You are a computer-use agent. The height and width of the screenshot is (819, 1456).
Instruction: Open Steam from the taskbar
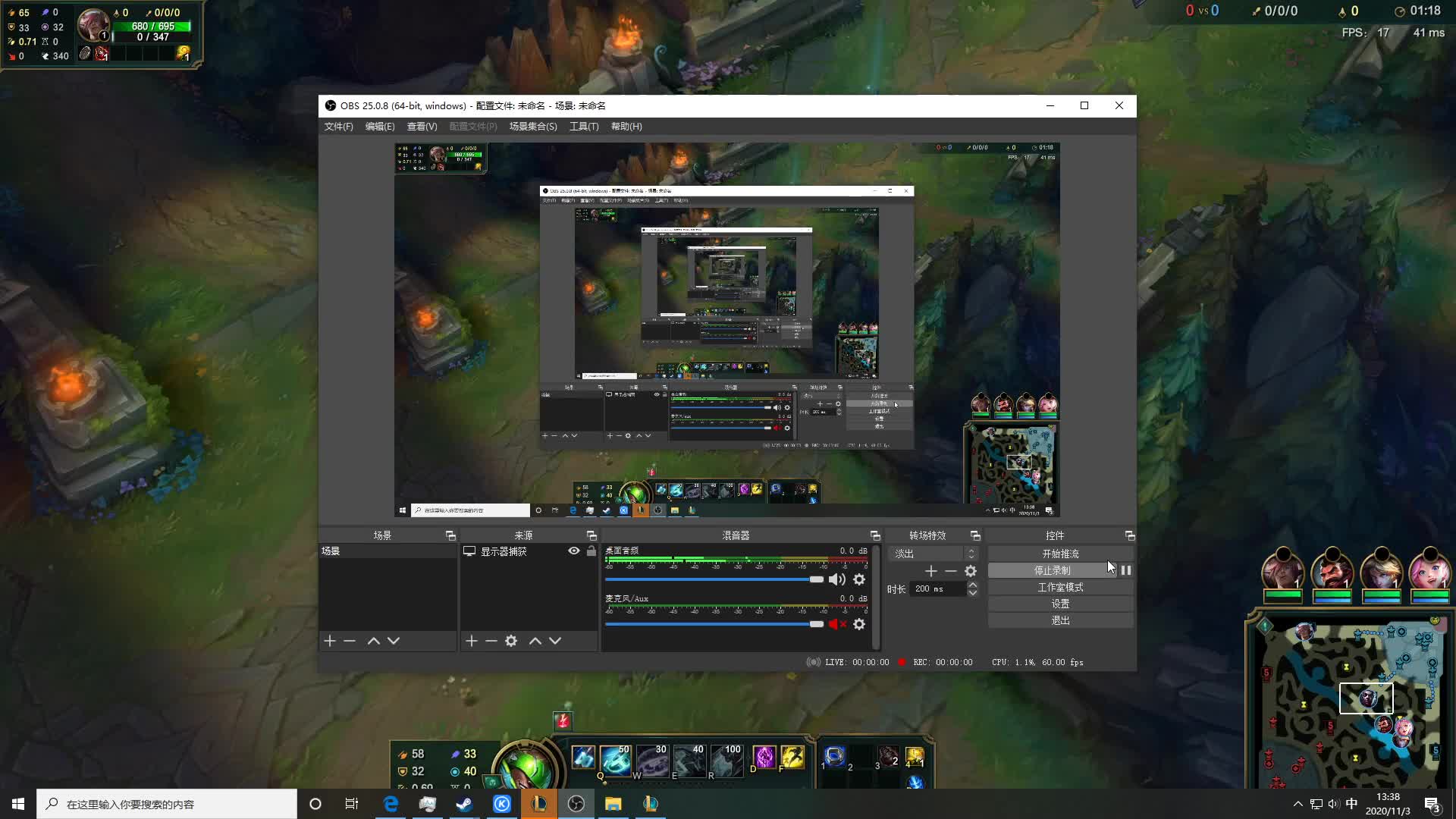465,804
